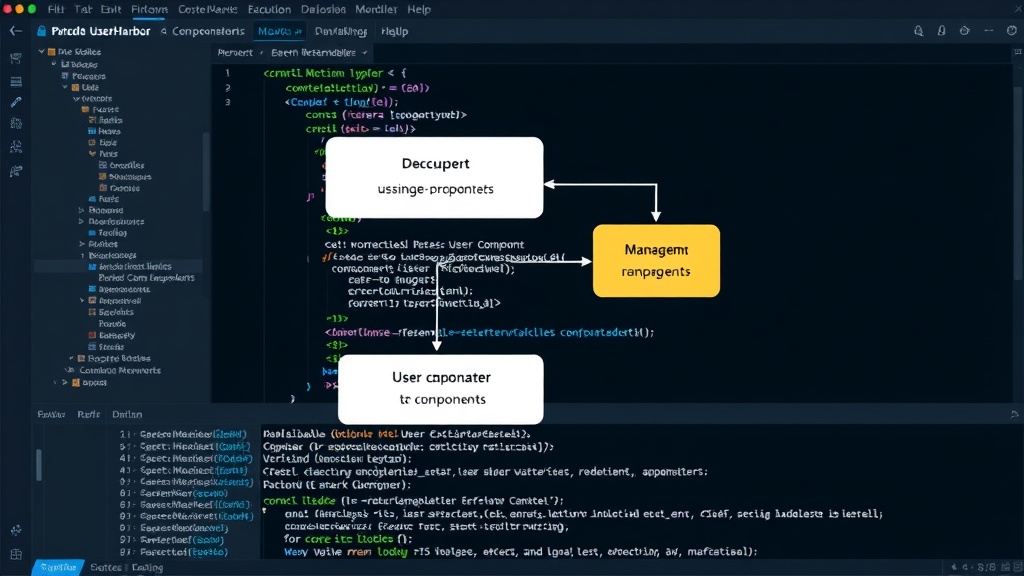Open the Help menu in the top menu bar
Viewport: 1024px width, 576px height.
(x=419, y=9)
